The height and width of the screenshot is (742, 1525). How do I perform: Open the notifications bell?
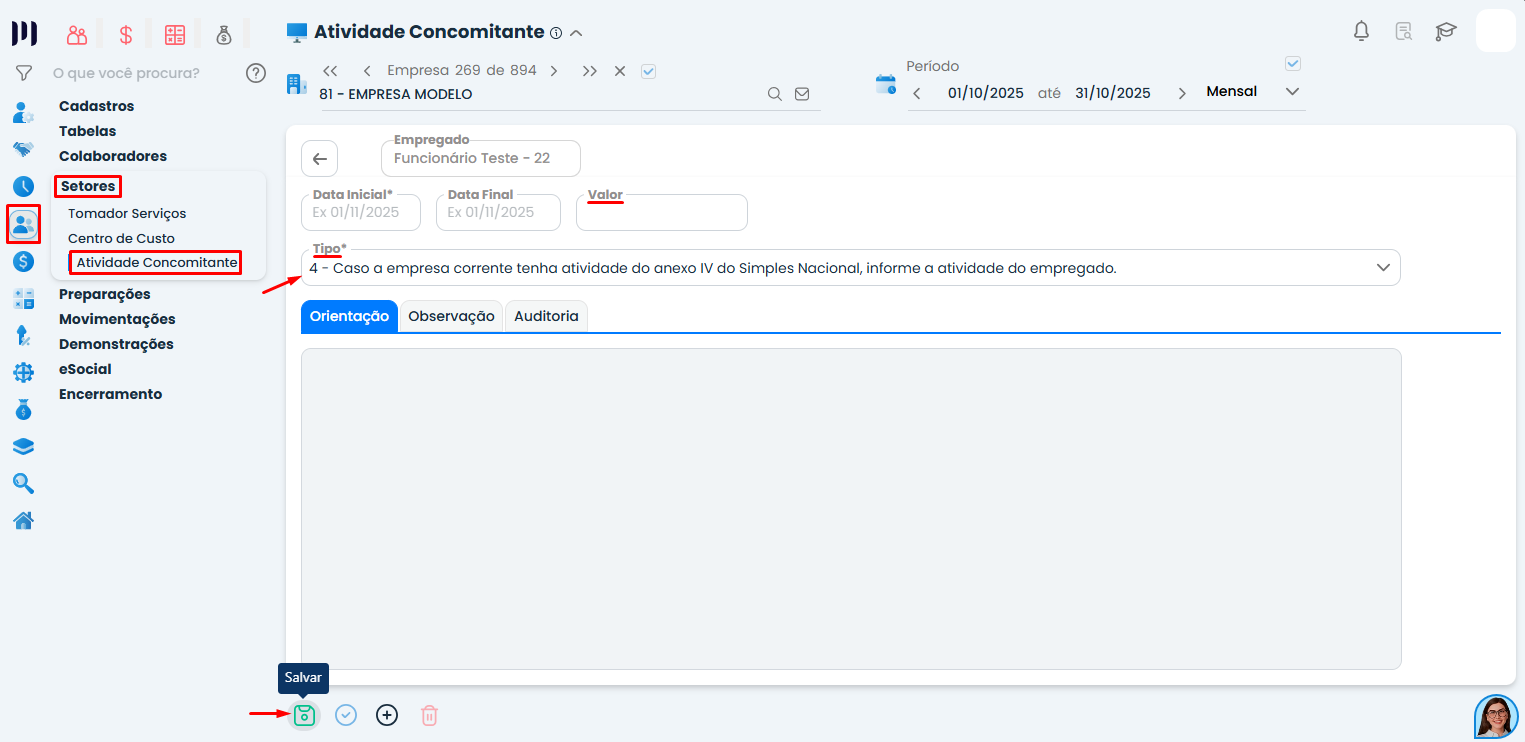pyautogui.click(x=1361, y=31)
